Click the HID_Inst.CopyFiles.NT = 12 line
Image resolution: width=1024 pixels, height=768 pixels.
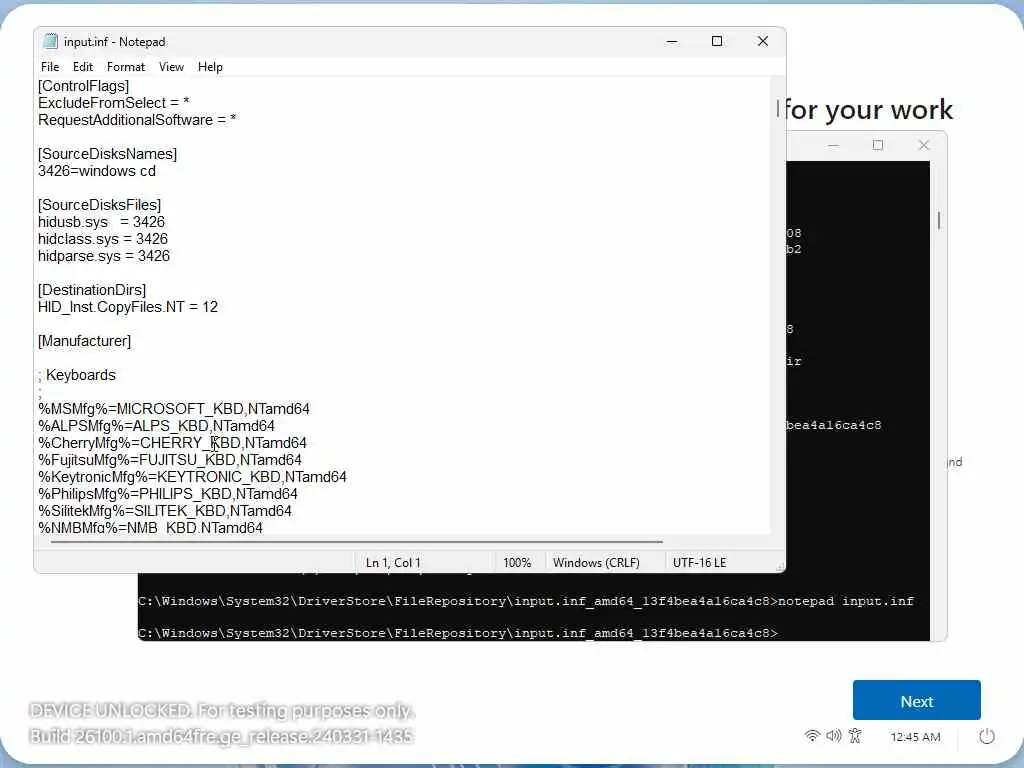coord(128,307)
